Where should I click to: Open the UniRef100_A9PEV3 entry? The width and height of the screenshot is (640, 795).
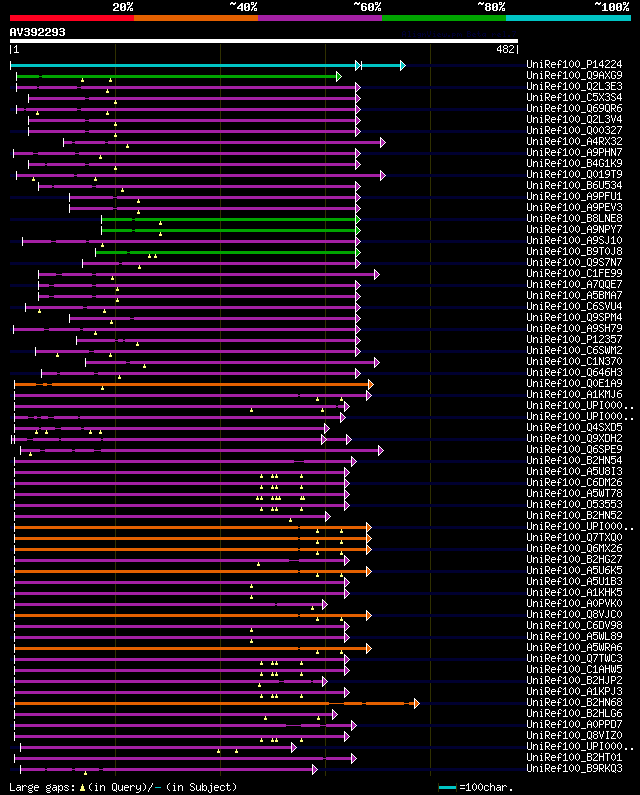pyautogui.click(x=574, y=207)
